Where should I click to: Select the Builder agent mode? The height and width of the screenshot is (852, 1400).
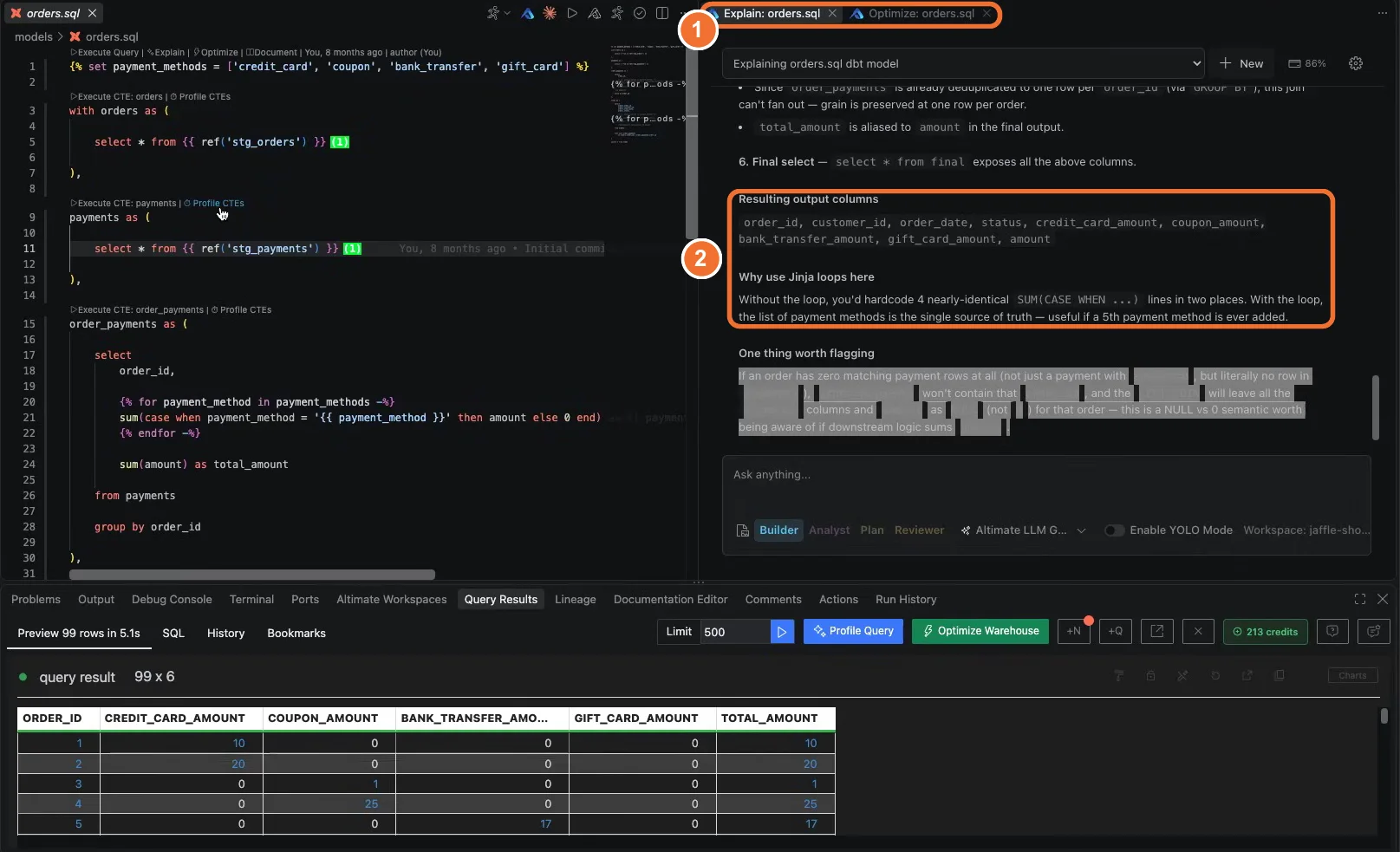click(778, 530)
